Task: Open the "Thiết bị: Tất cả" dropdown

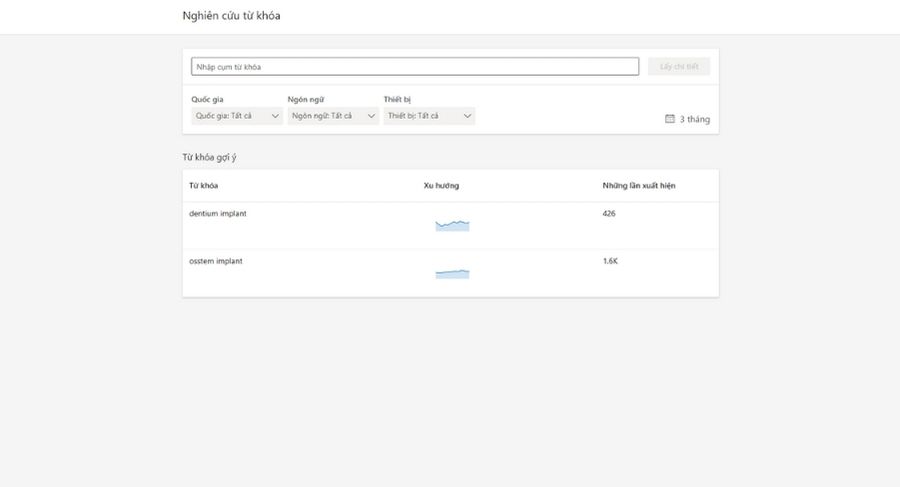Action: (x=429, y=116)
